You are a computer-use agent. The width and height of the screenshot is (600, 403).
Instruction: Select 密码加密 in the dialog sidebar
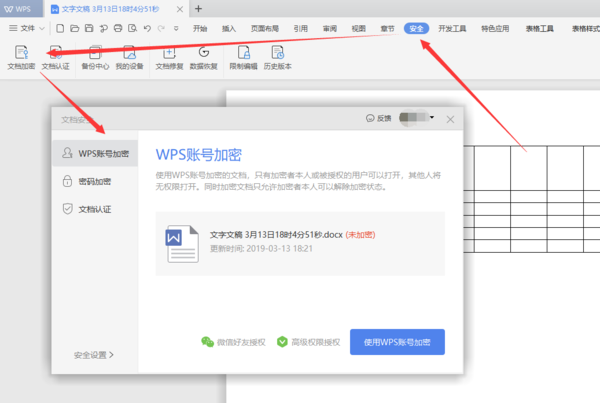coord(95,181)
